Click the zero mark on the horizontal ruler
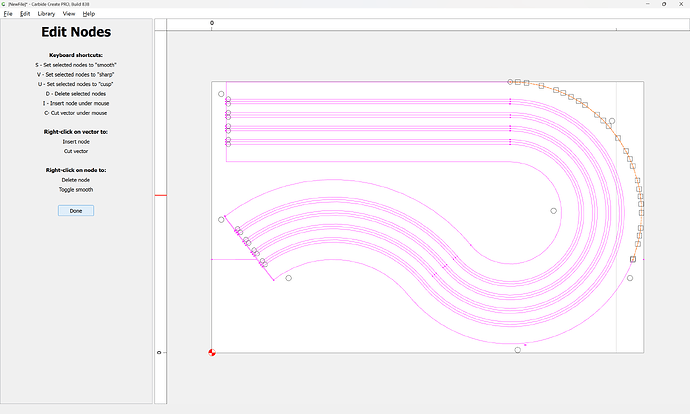The width and height of the screenshot is (690, 414). [x=211, y=23]
